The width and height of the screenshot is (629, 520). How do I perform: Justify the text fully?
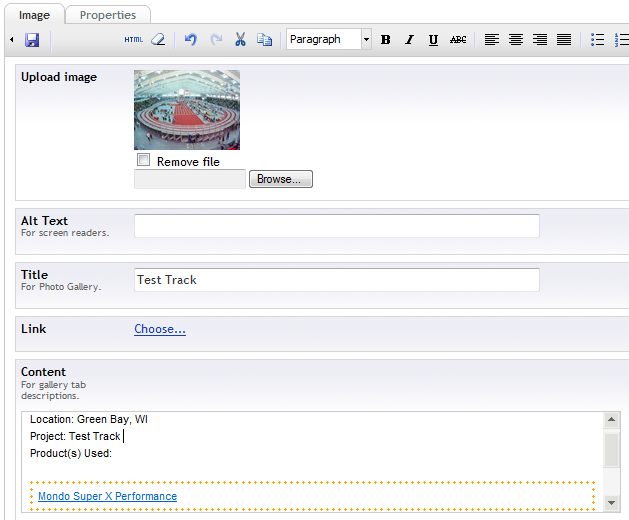564,40
